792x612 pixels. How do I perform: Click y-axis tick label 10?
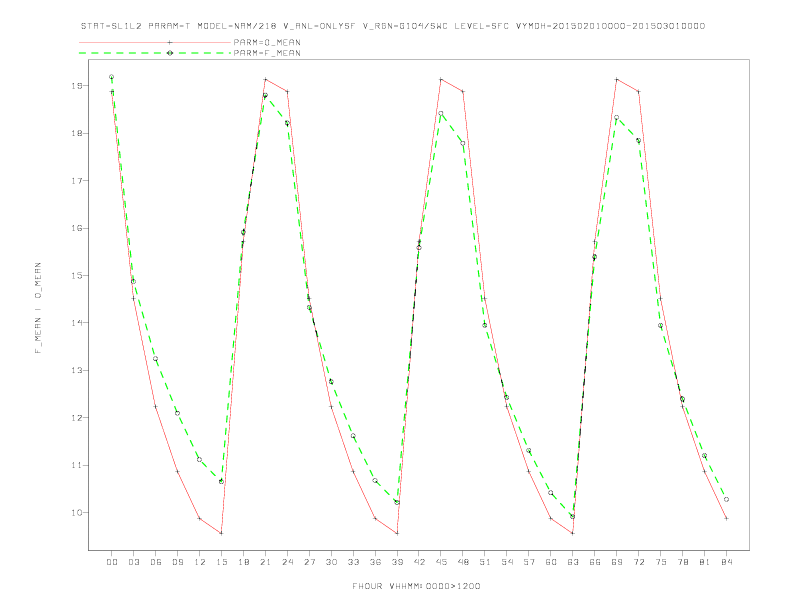pyautogui.click(x=77, y=513)
